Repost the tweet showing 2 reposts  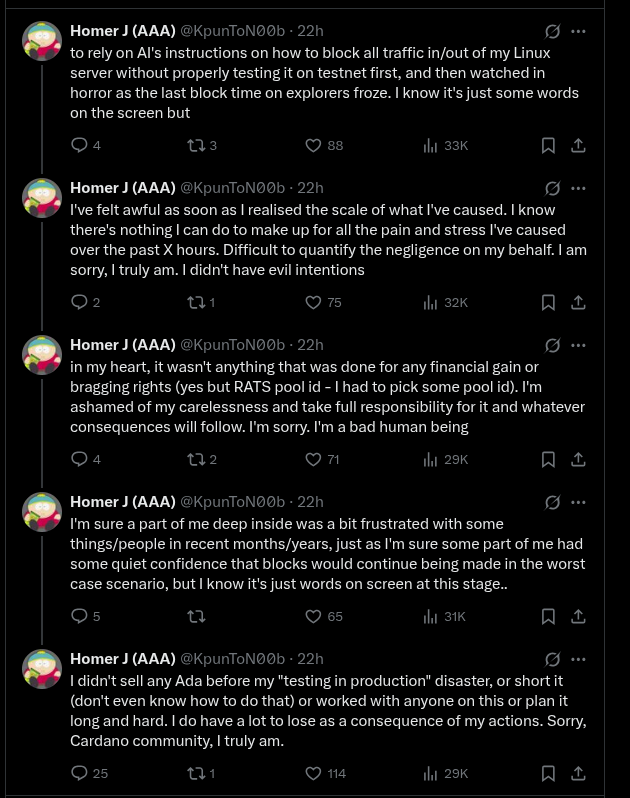click(196, 459)
